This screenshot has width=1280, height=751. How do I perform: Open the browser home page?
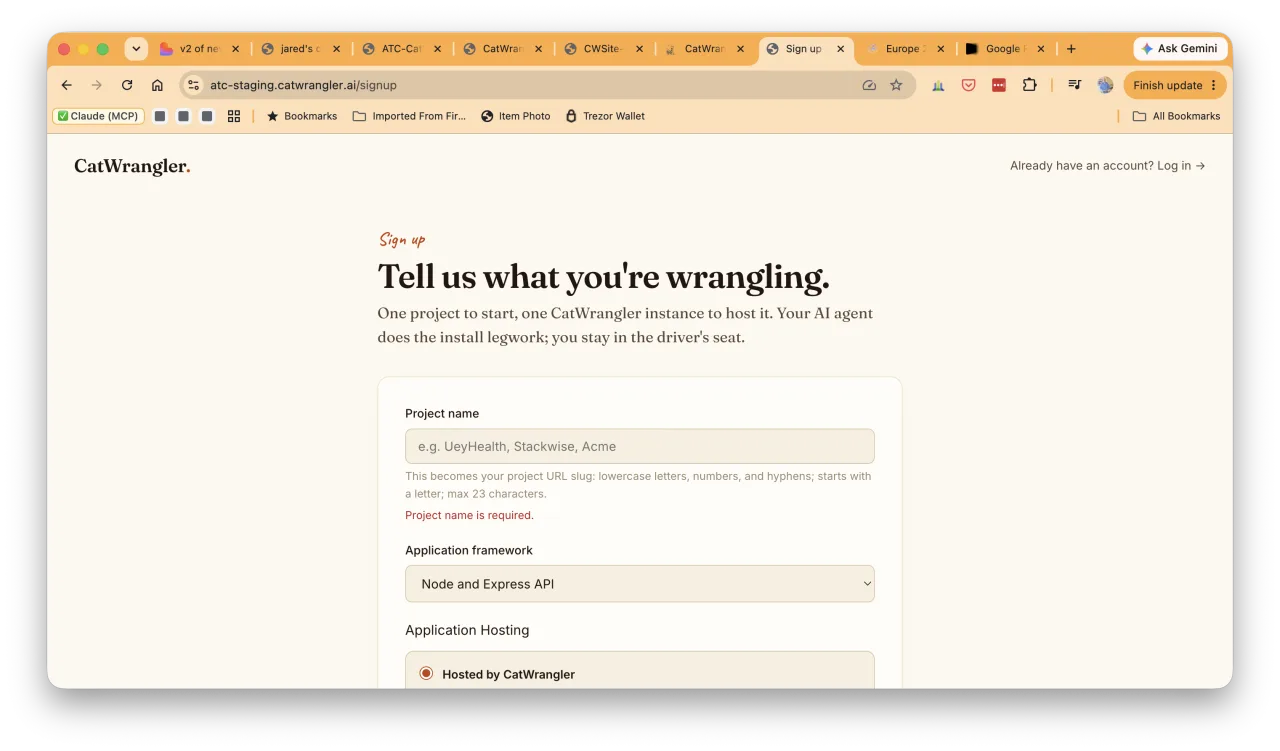157,85
